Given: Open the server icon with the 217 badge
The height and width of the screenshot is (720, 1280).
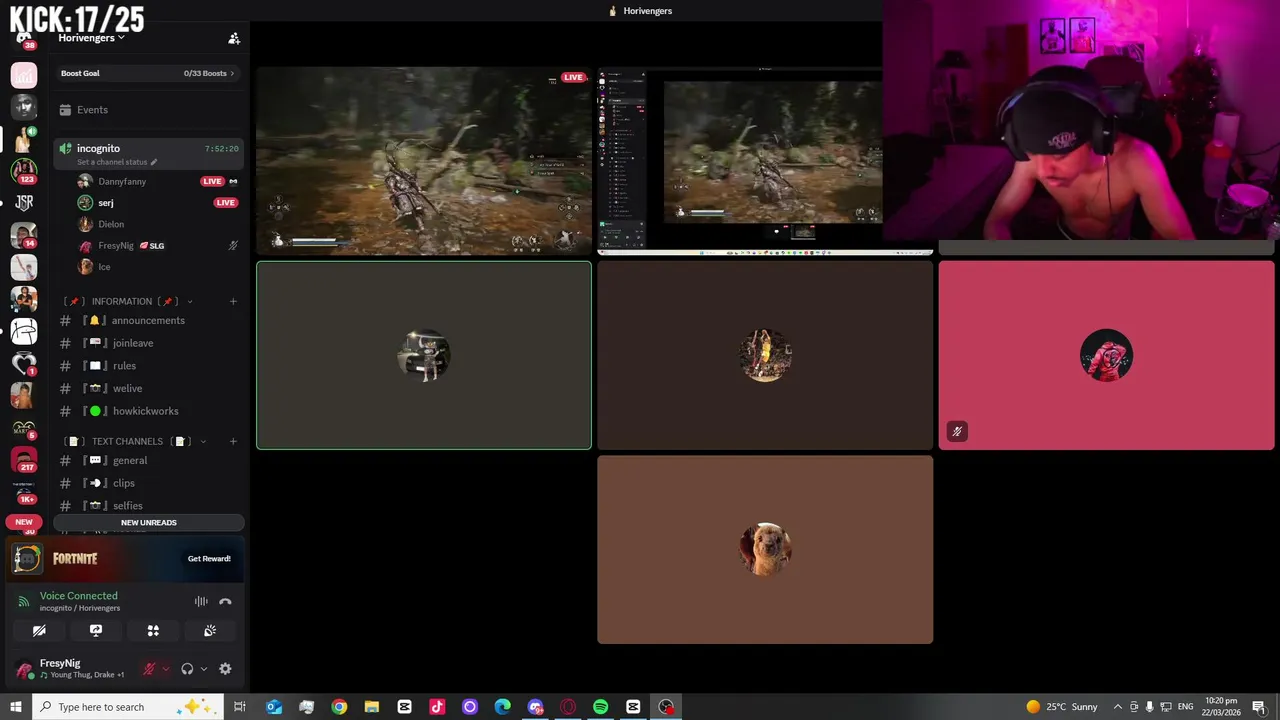Looking at the screenshot, I should coord(24,459).
